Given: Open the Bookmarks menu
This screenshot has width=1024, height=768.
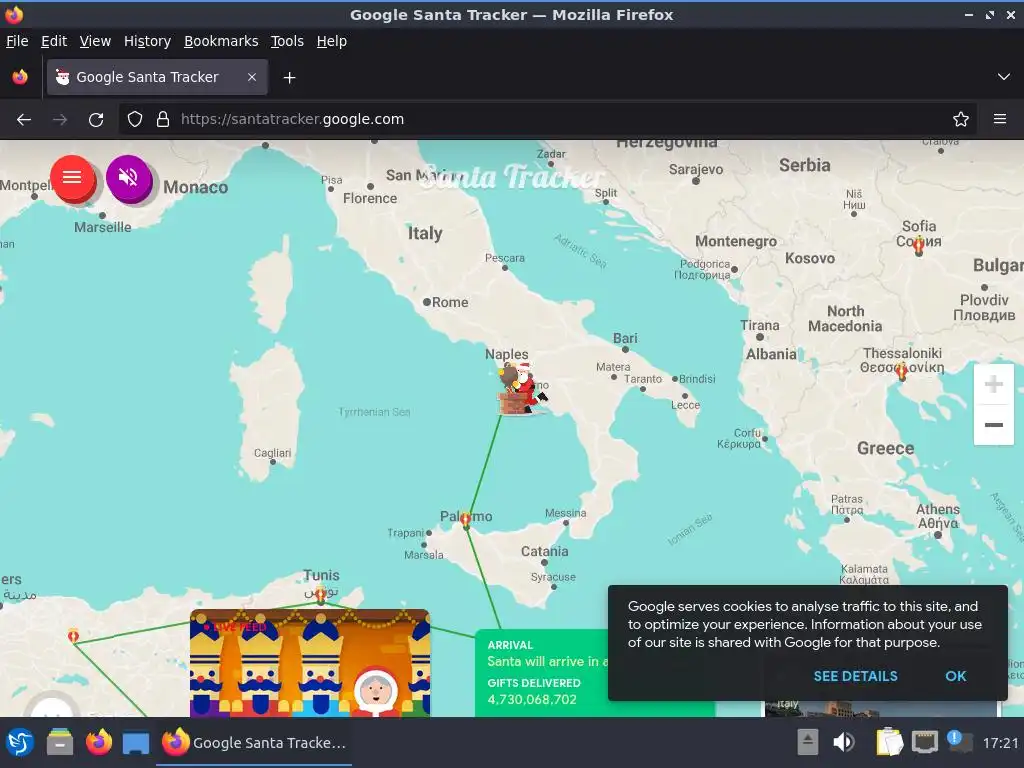Looking at the screenshot, I should pos(221,41).
